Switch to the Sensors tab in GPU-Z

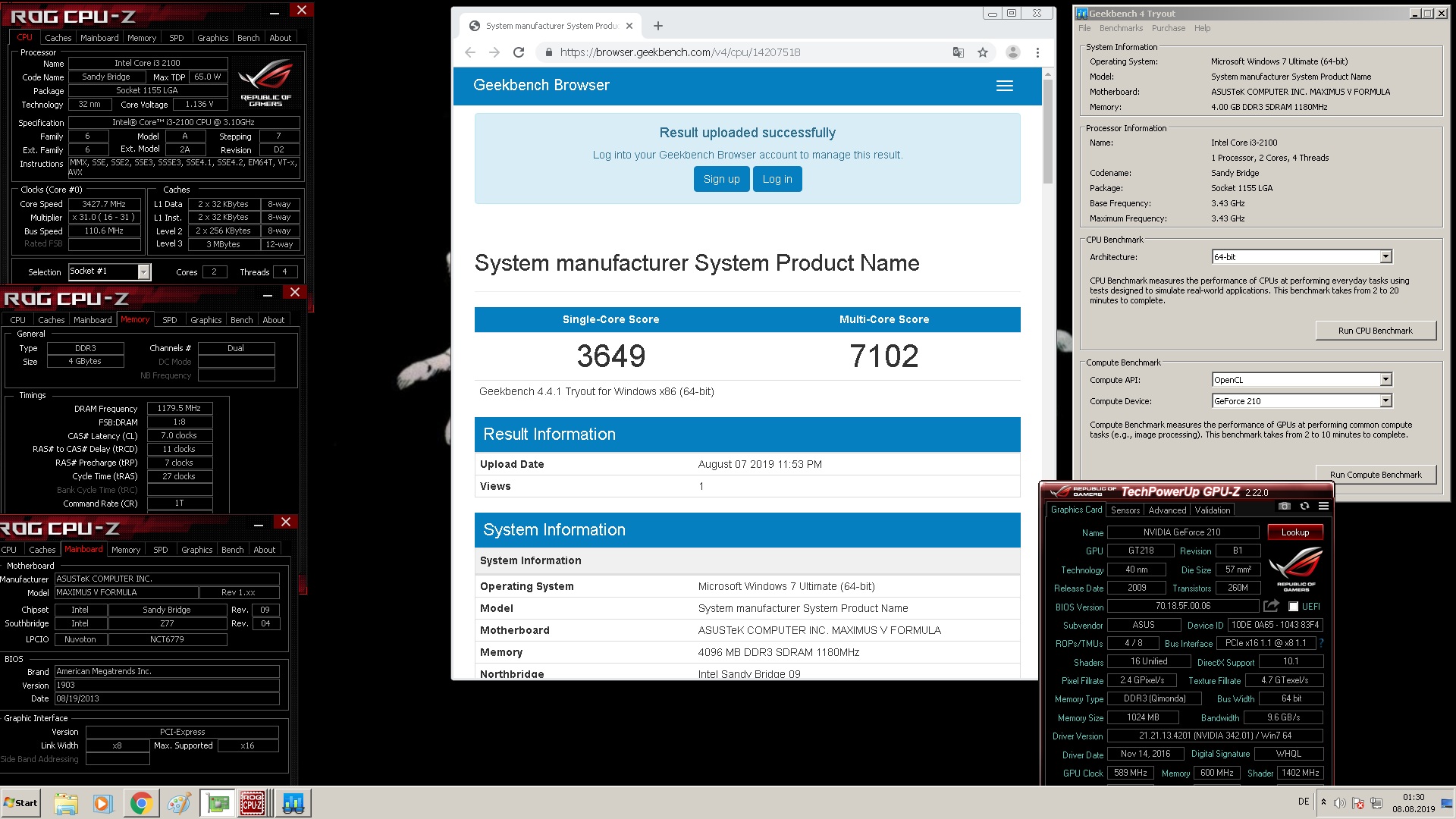[1125, 510]
